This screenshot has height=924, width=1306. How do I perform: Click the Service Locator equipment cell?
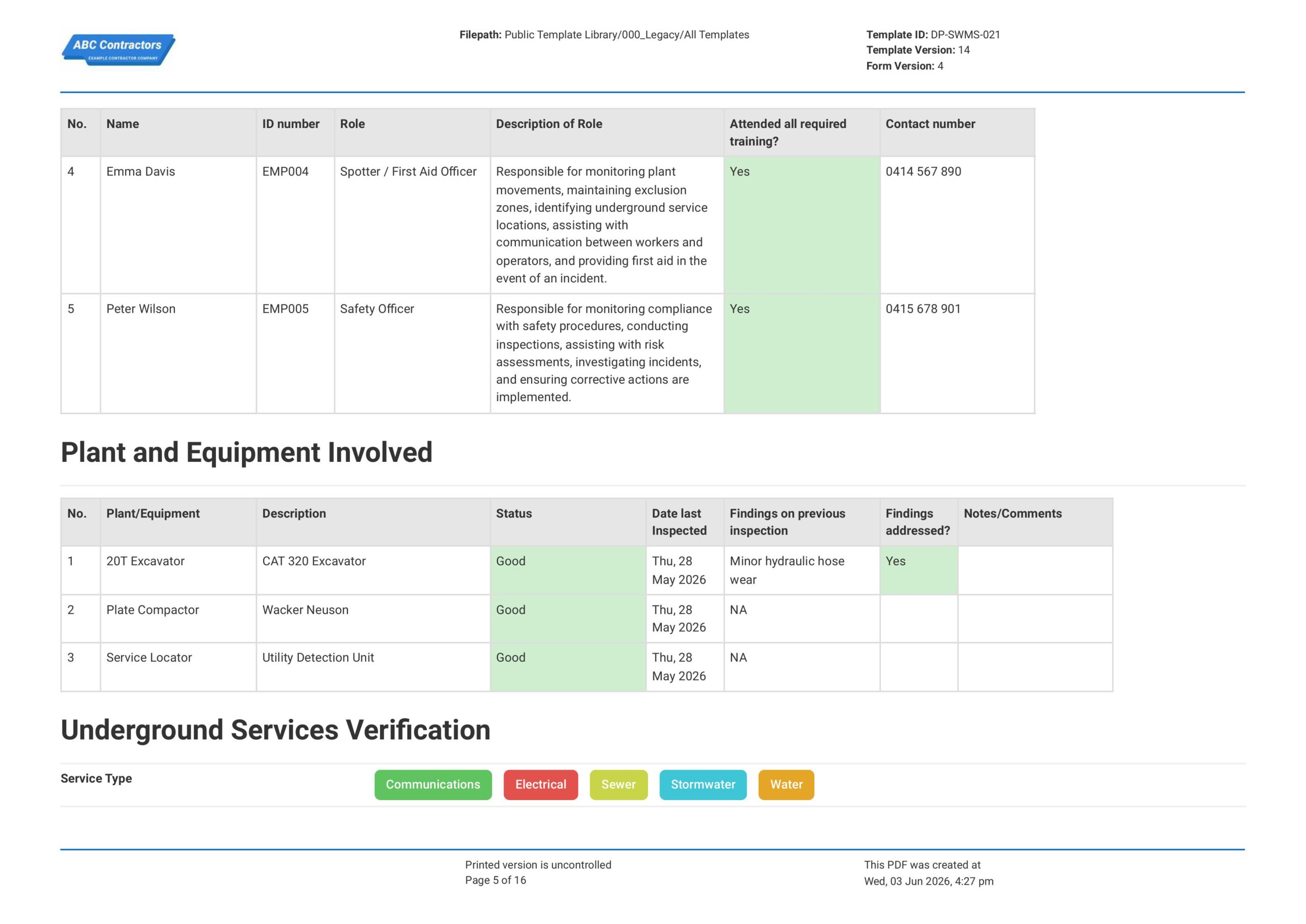178,667
